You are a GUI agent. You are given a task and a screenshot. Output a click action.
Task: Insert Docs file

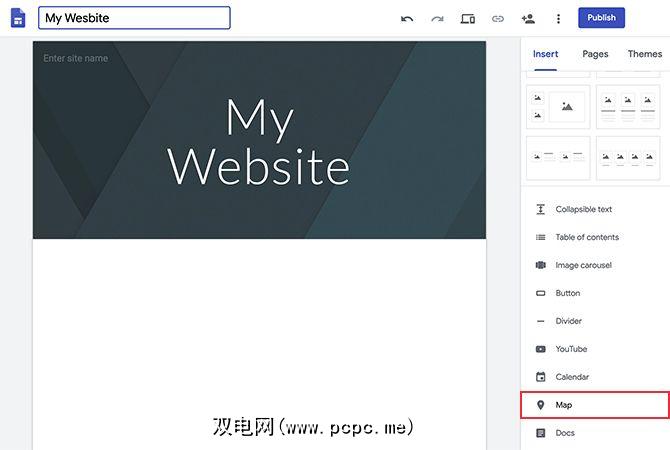pyautogui.click(x=595, y=433)
